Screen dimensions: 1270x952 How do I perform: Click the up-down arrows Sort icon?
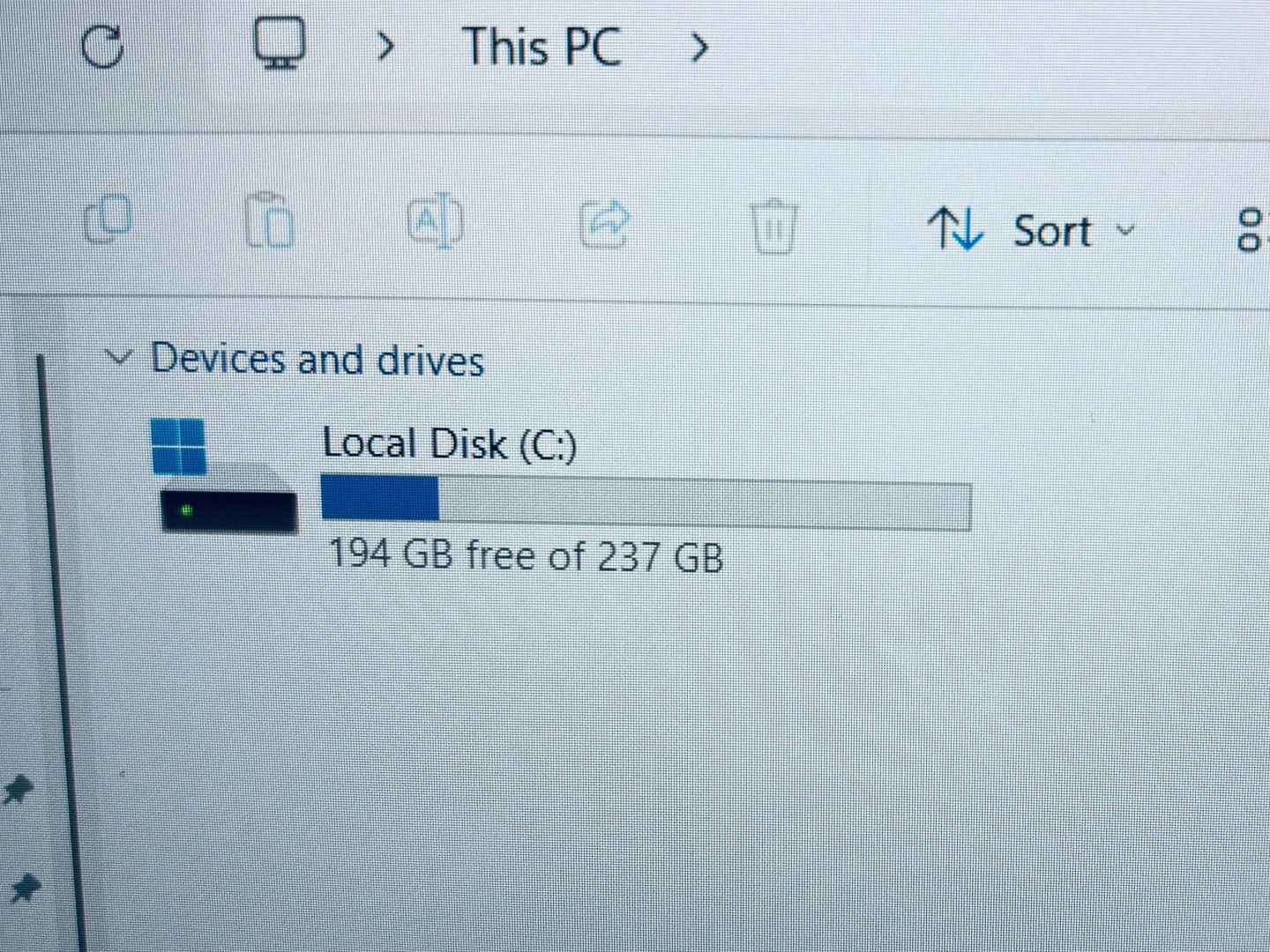point(955,229)
